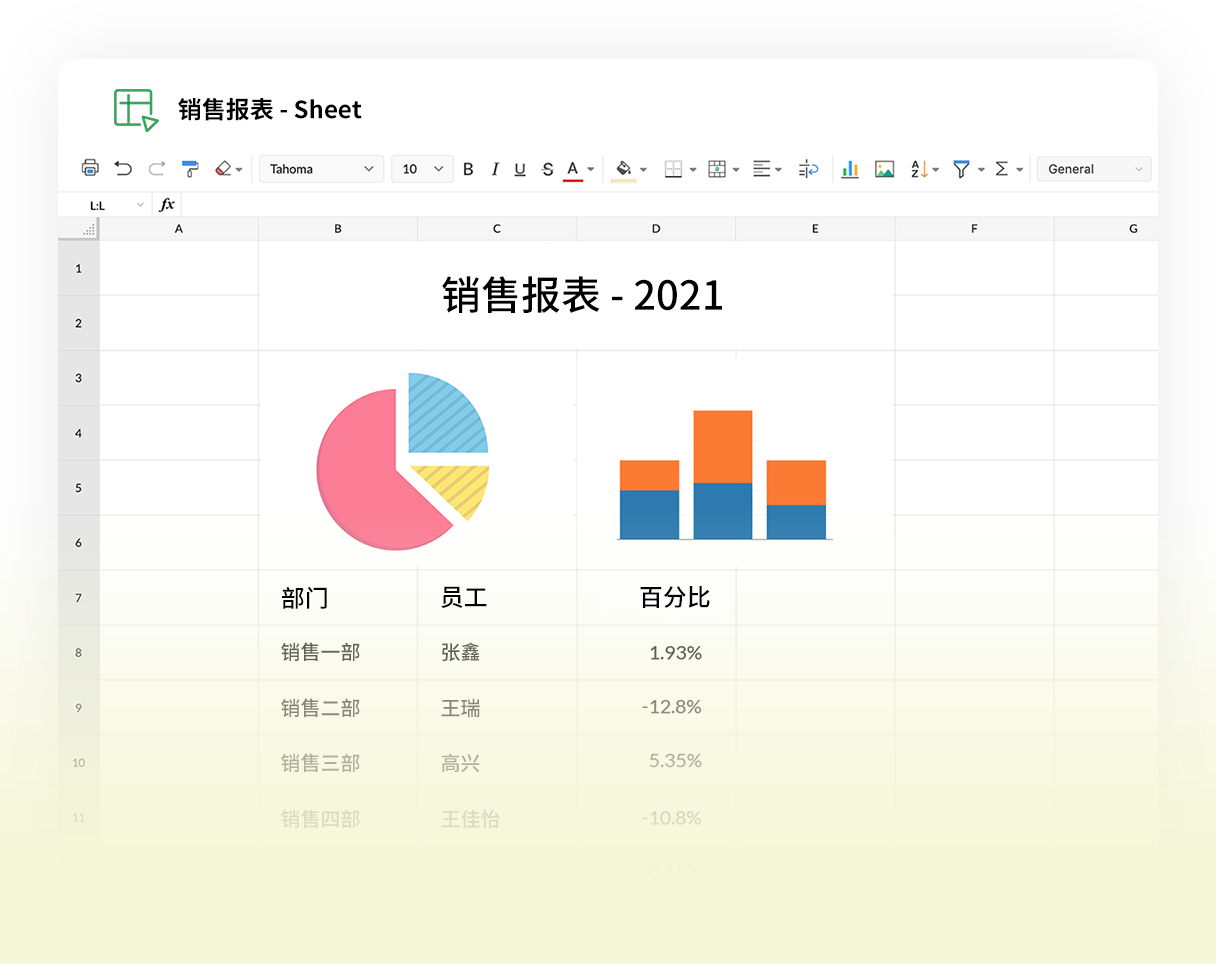
Task: Toggle Underline formatting
Action: coord(520,169)
